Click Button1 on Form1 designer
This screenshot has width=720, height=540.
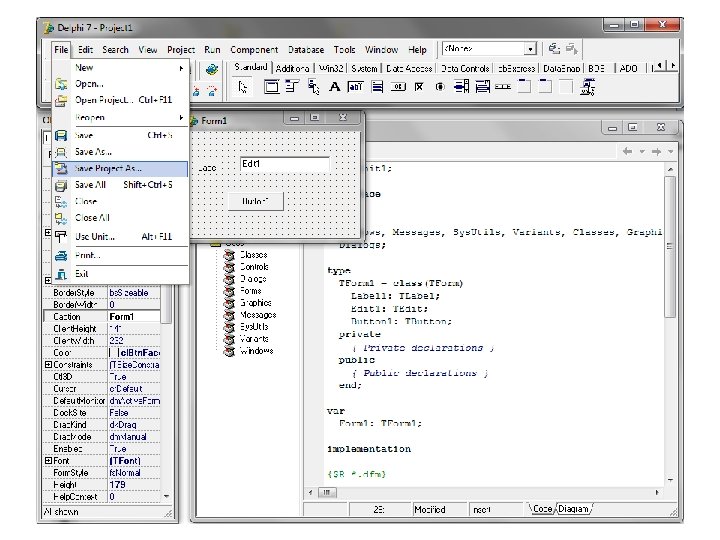tap(256, 201)
